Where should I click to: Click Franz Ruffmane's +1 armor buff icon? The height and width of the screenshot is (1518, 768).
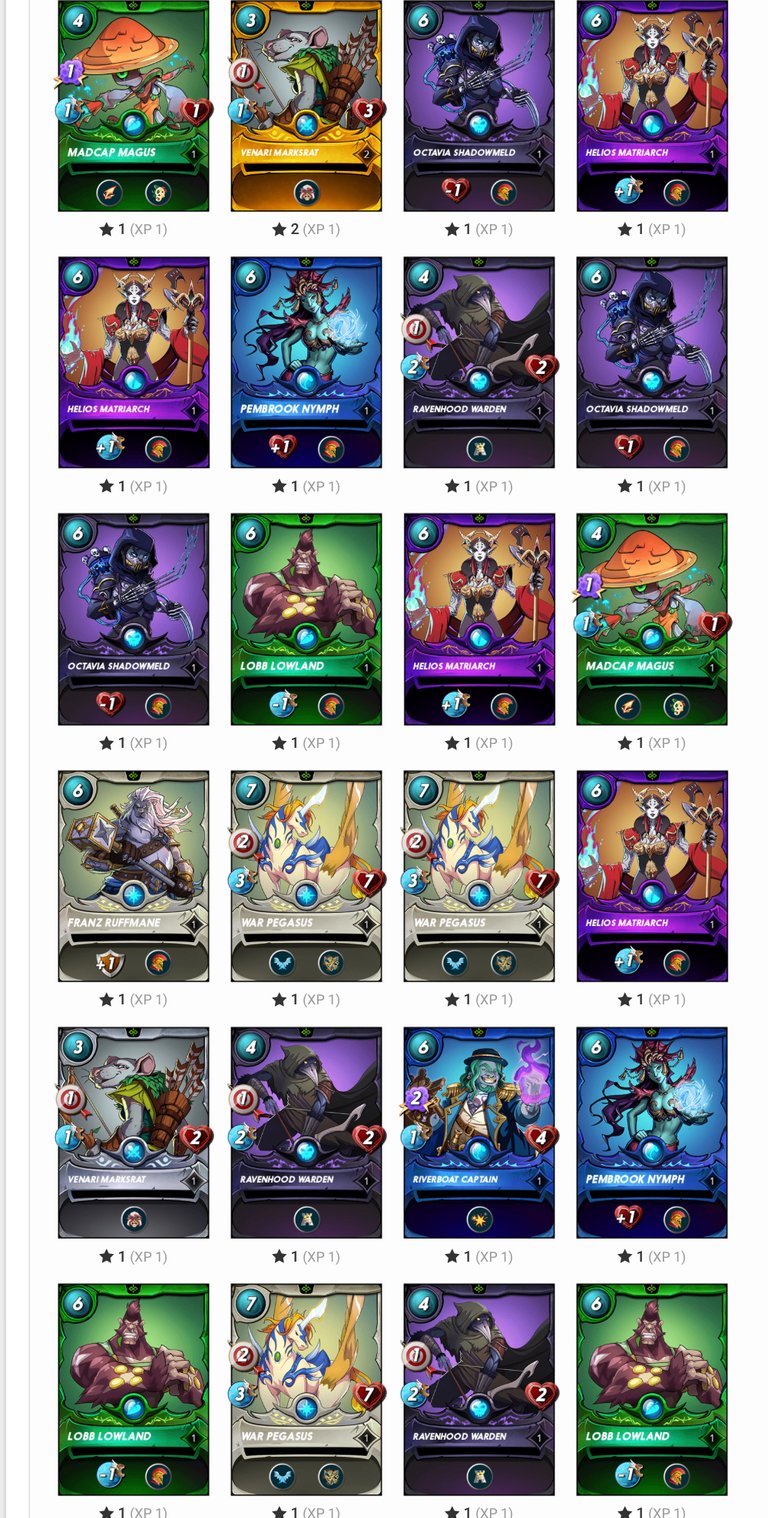click(108, 963)
